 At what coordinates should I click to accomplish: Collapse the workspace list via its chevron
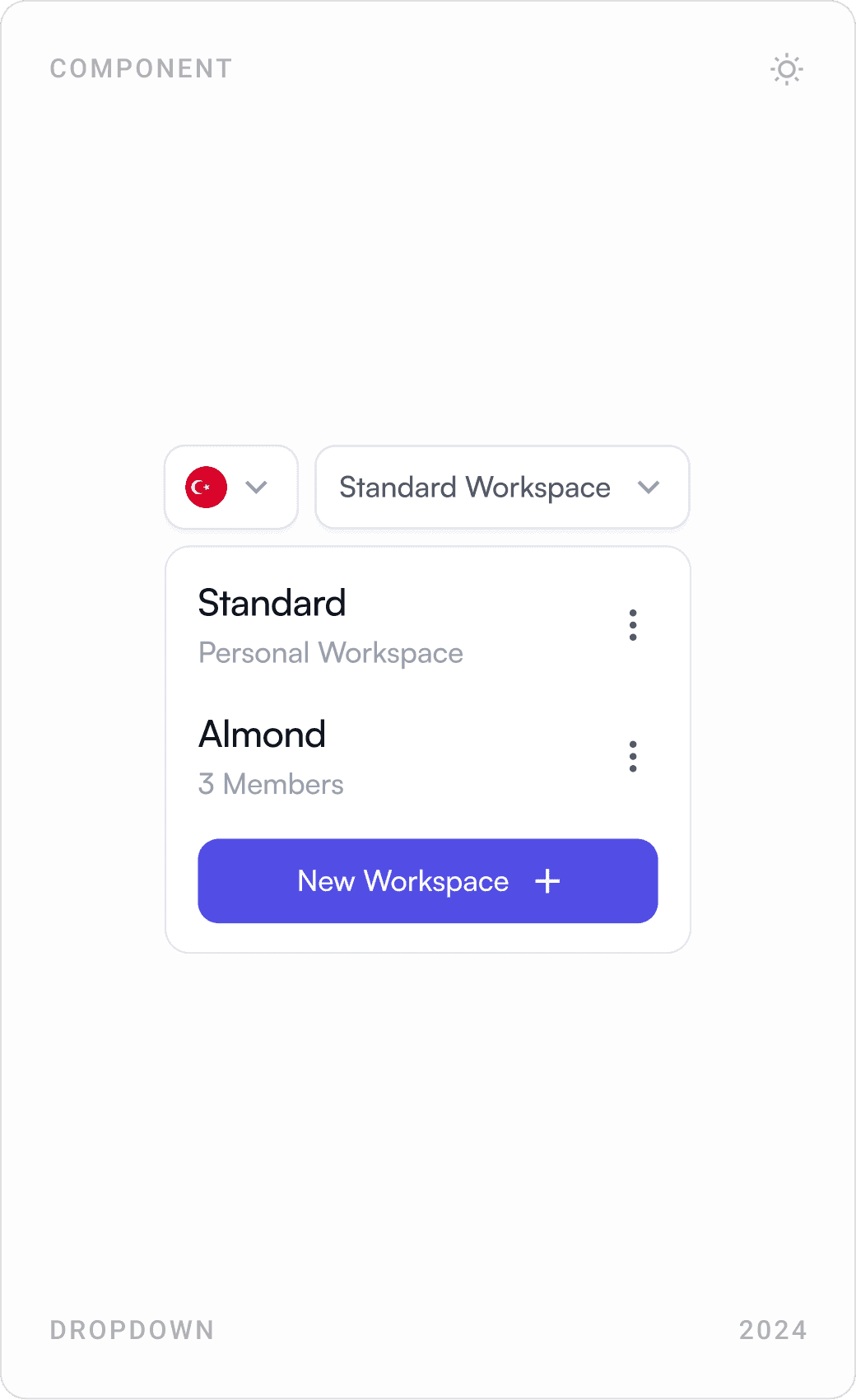tap(649, 488)
